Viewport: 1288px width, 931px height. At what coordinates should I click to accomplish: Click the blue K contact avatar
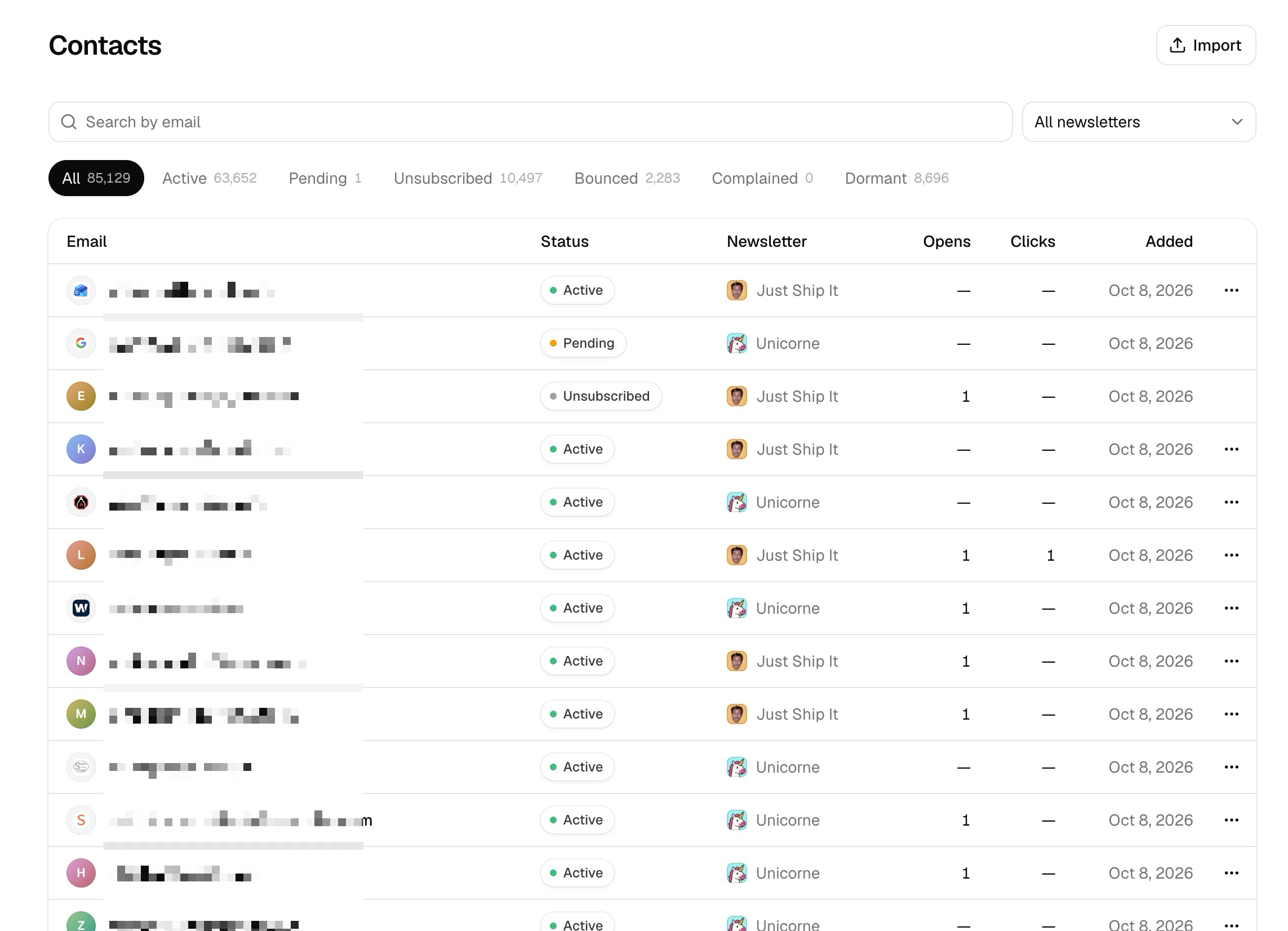(81, 449)
